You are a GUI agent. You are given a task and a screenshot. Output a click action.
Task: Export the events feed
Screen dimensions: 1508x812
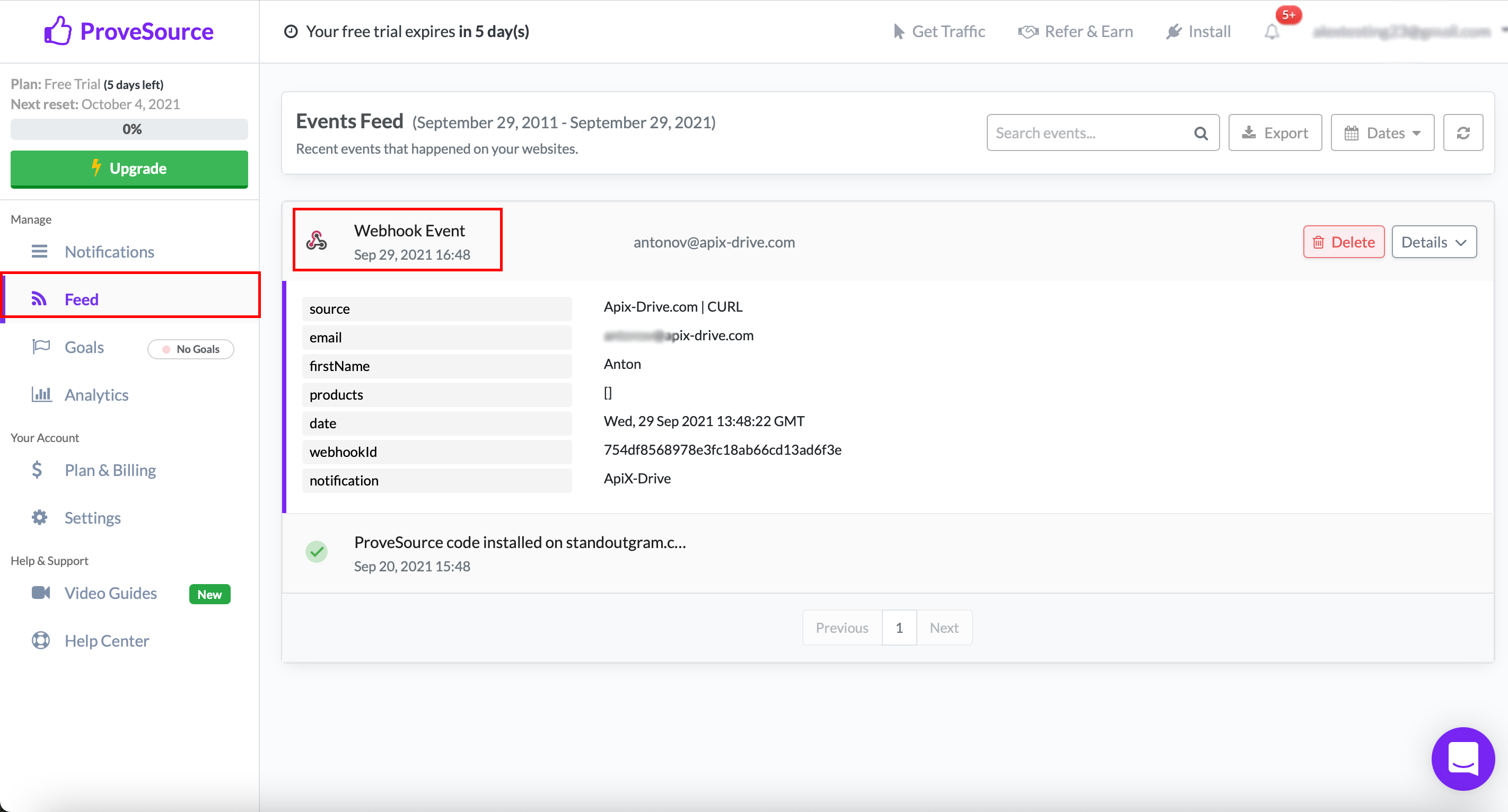(1275, 133)
